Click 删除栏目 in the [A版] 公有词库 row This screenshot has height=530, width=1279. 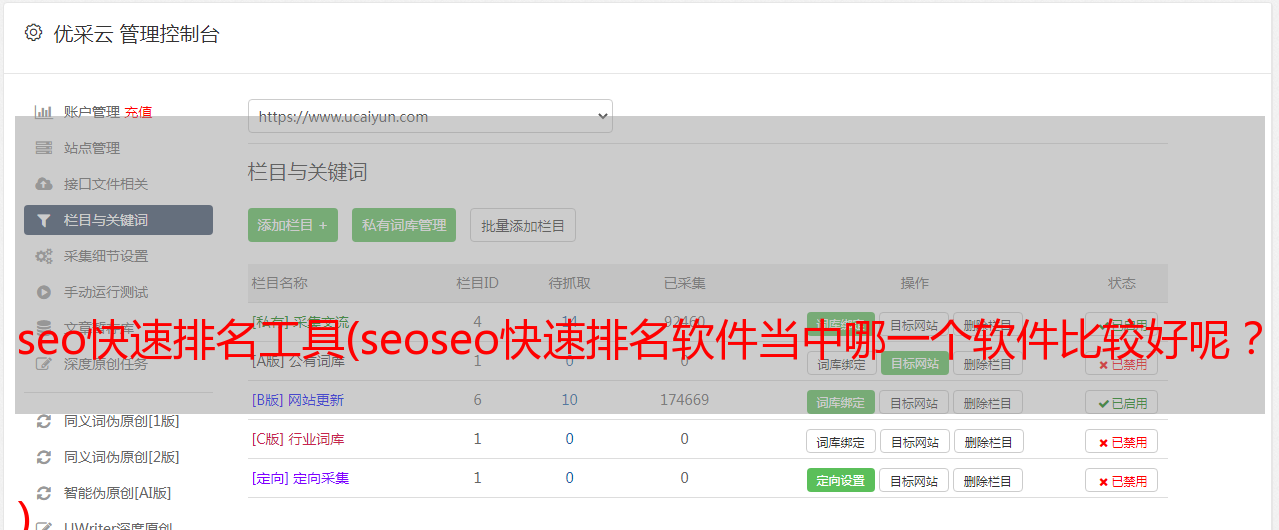[x=988, y=363]
